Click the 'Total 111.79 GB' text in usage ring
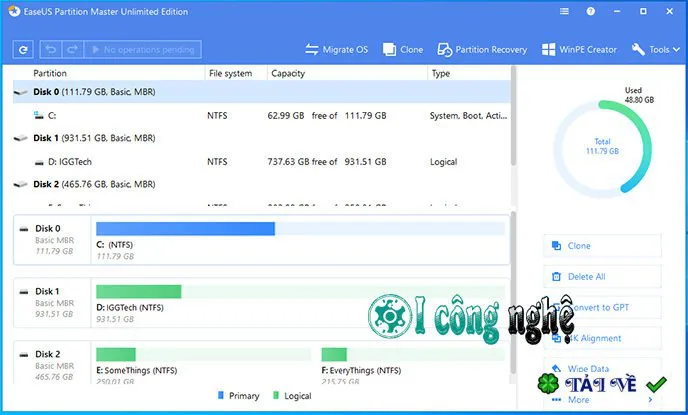688x415 pixels. tap(602, 147)
